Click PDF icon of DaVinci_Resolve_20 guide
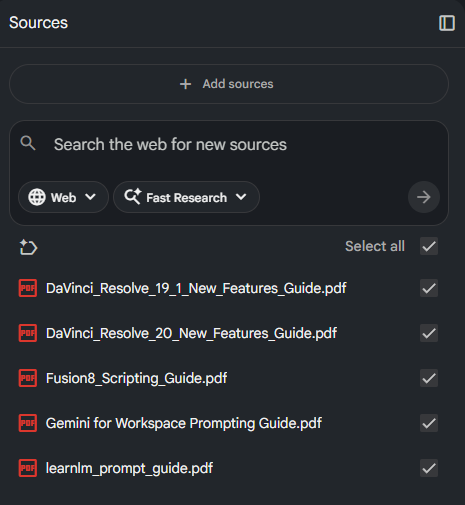465x505 pixels. click(28, 333)
